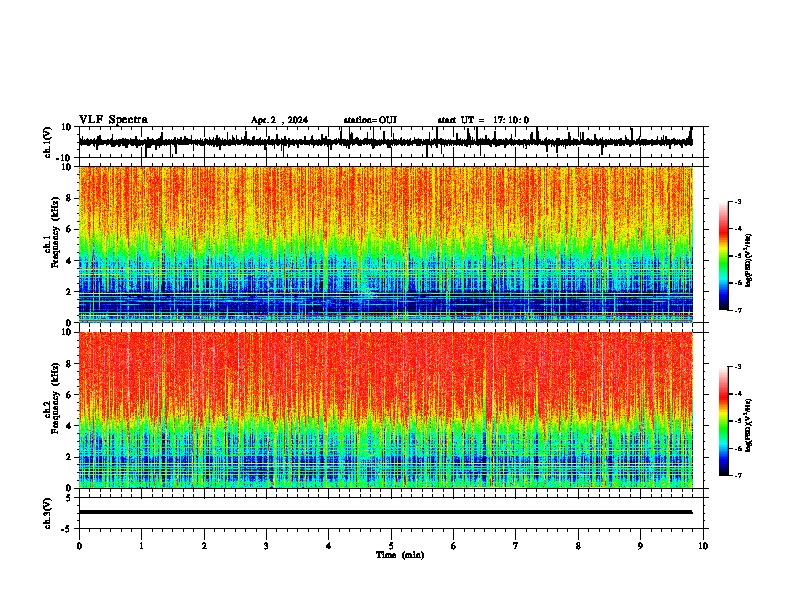Click the "Time (min)" axis label
The height and width of the screenshot is (612, 792).
pyautogui.click(x=400, y=555)
